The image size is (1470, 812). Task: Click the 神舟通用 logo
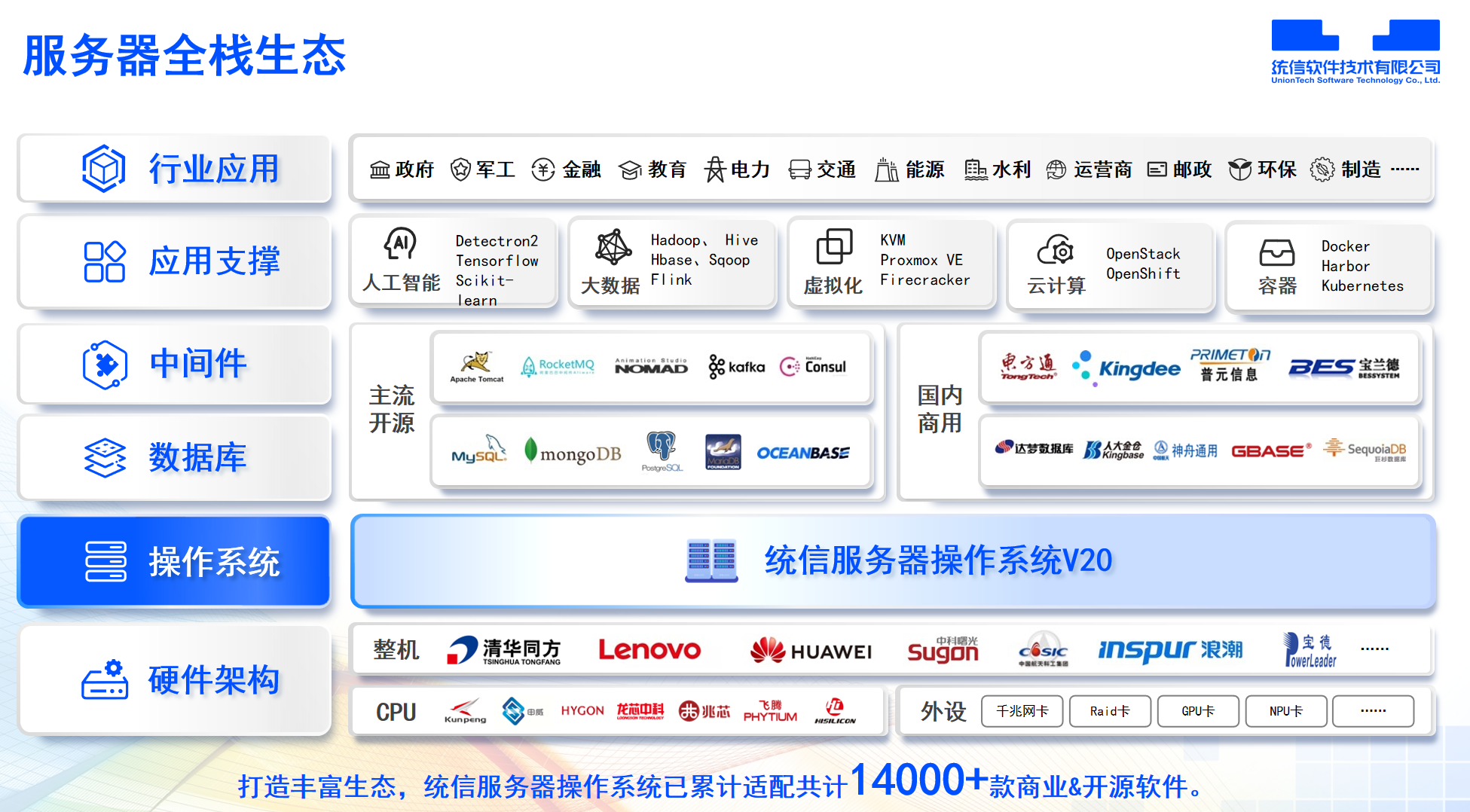[1185, 450]
